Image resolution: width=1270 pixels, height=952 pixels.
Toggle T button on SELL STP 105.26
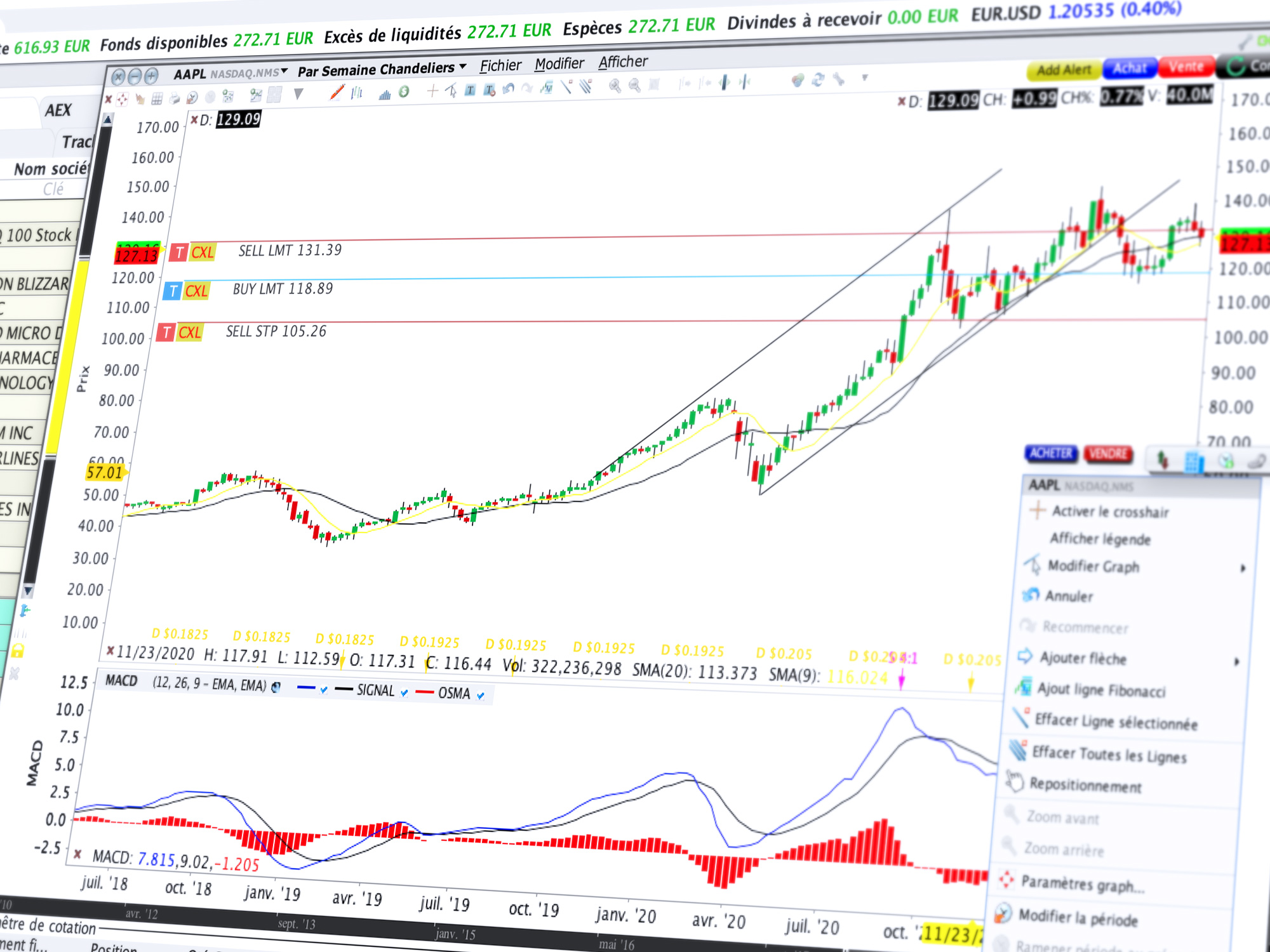[166, 332]
